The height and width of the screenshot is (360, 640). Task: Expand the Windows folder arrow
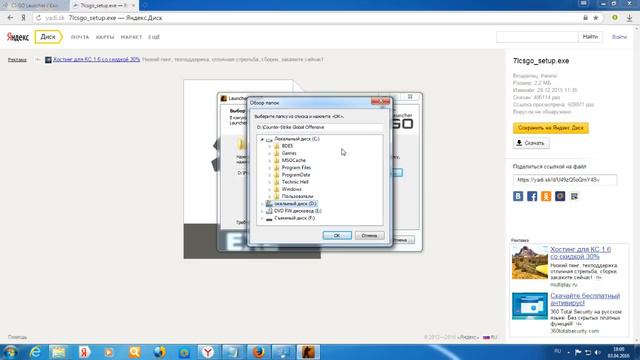pyautogui.click(x=269, y=189)
